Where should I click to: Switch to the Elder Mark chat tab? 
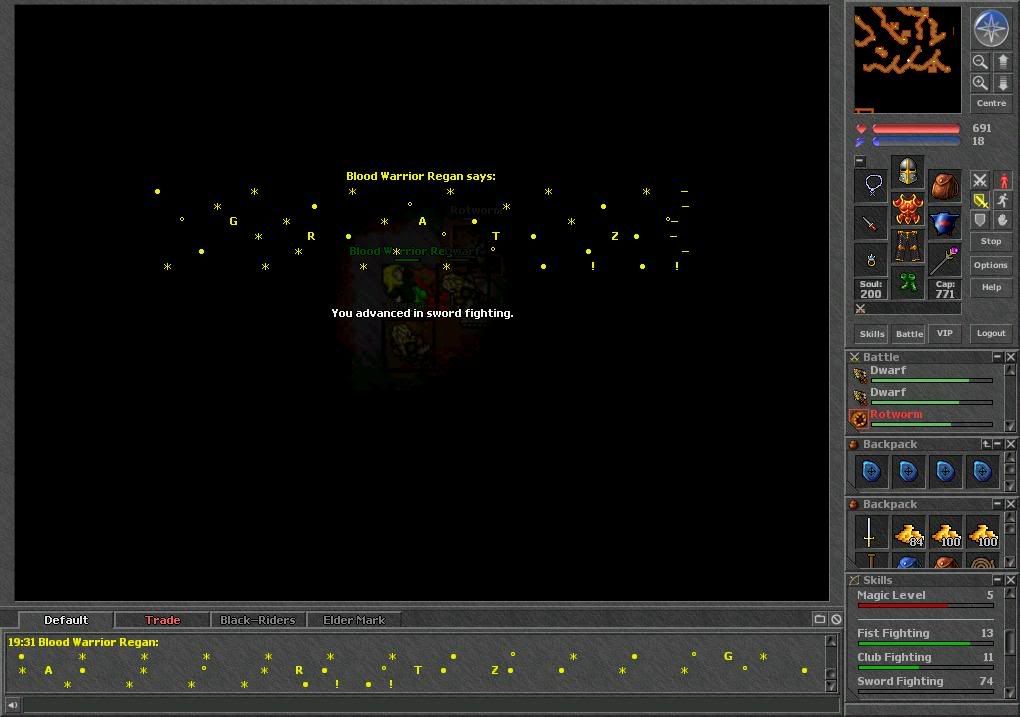pyautogui.click(x=354, y=620)
